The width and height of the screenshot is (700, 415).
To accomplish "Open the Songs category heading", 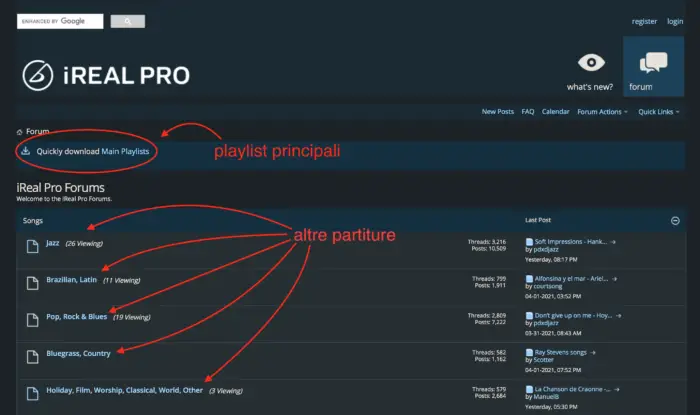I will click(x=33, y=221).
